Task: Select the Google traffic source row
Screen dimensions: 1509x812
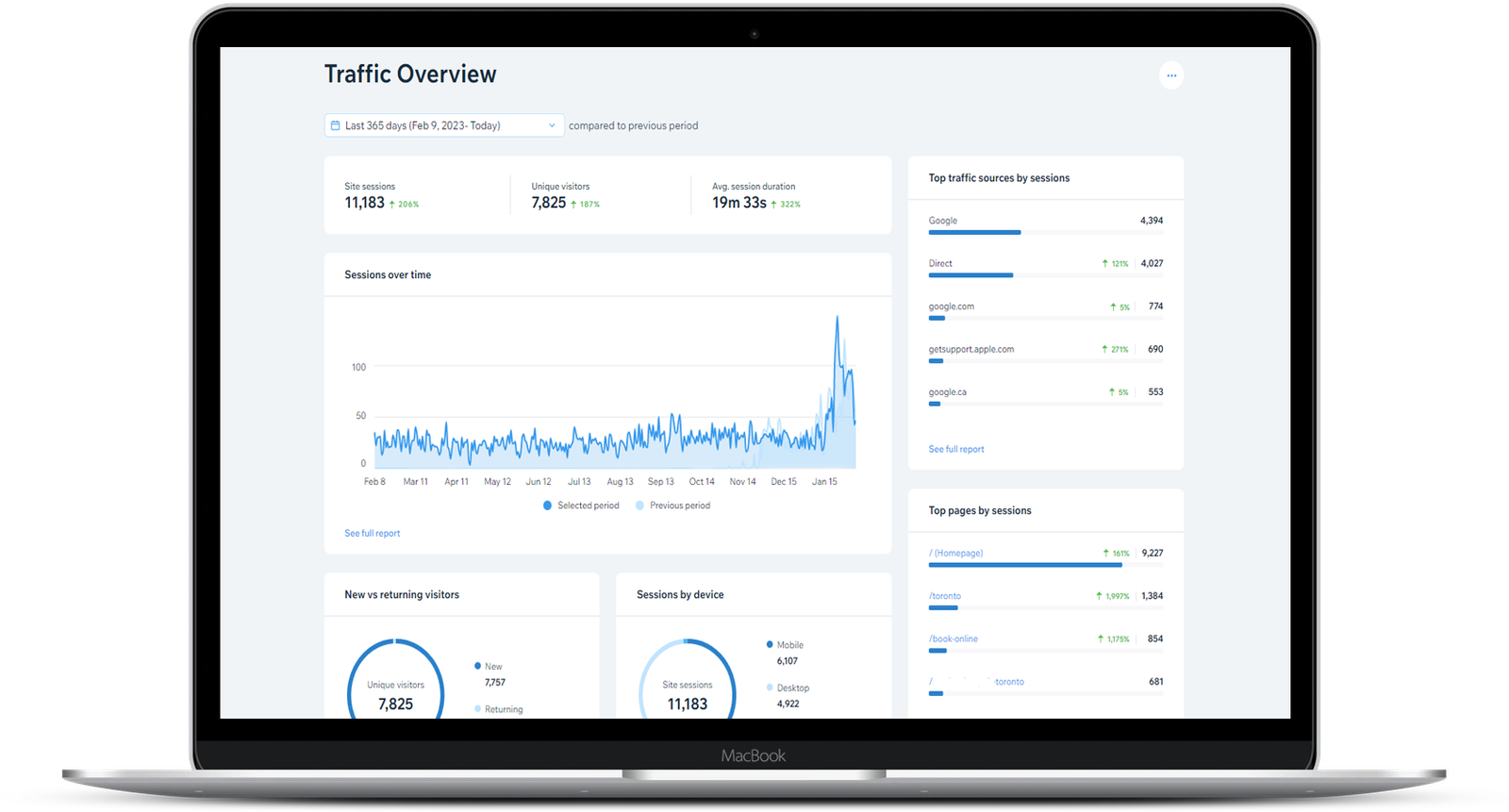Action: pos(1045,225)
